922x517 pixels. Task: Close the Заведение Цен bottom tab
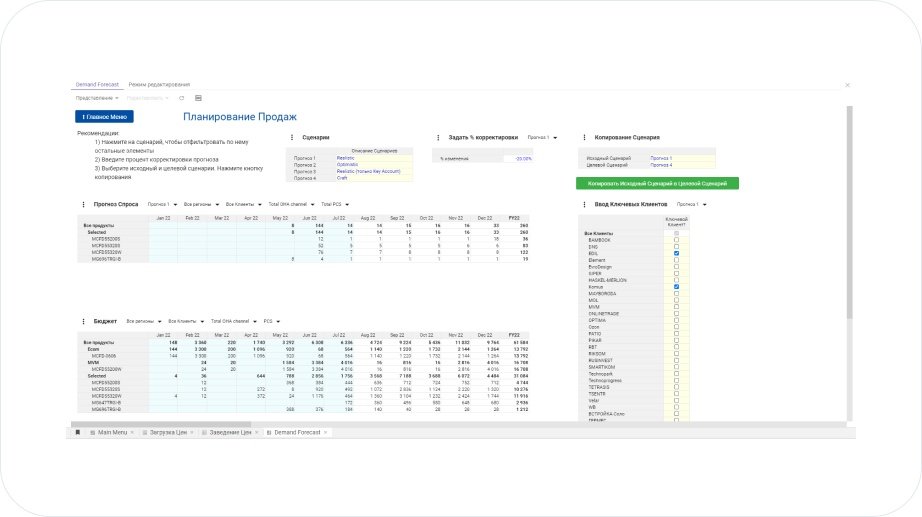point(256,433)
